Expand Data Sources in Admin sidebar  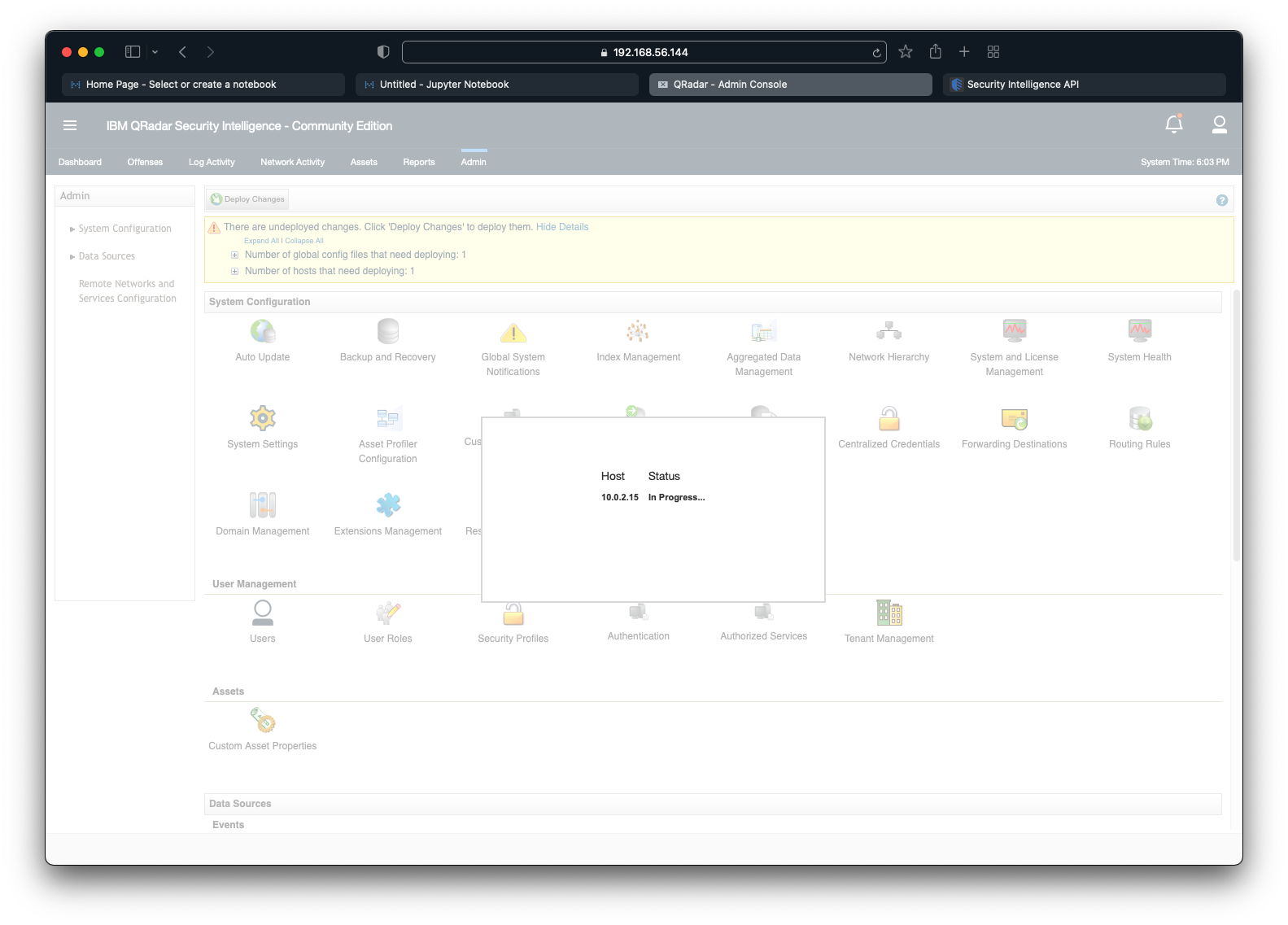click(72, 257)
